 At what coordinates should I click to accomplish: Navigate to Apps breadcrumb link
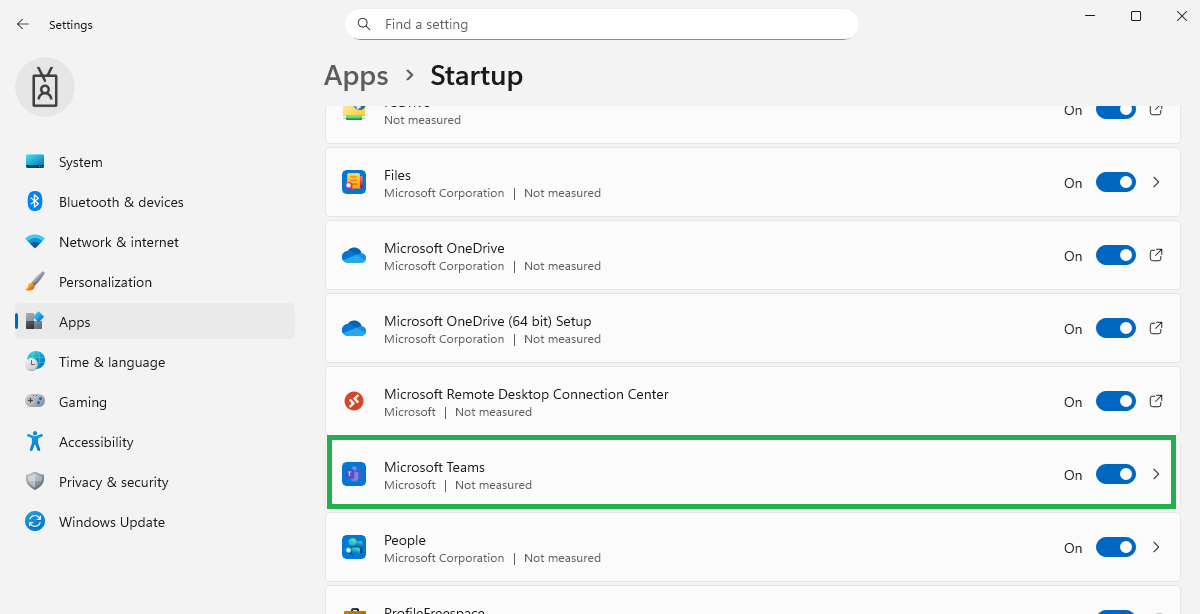[x=356, y=76]
